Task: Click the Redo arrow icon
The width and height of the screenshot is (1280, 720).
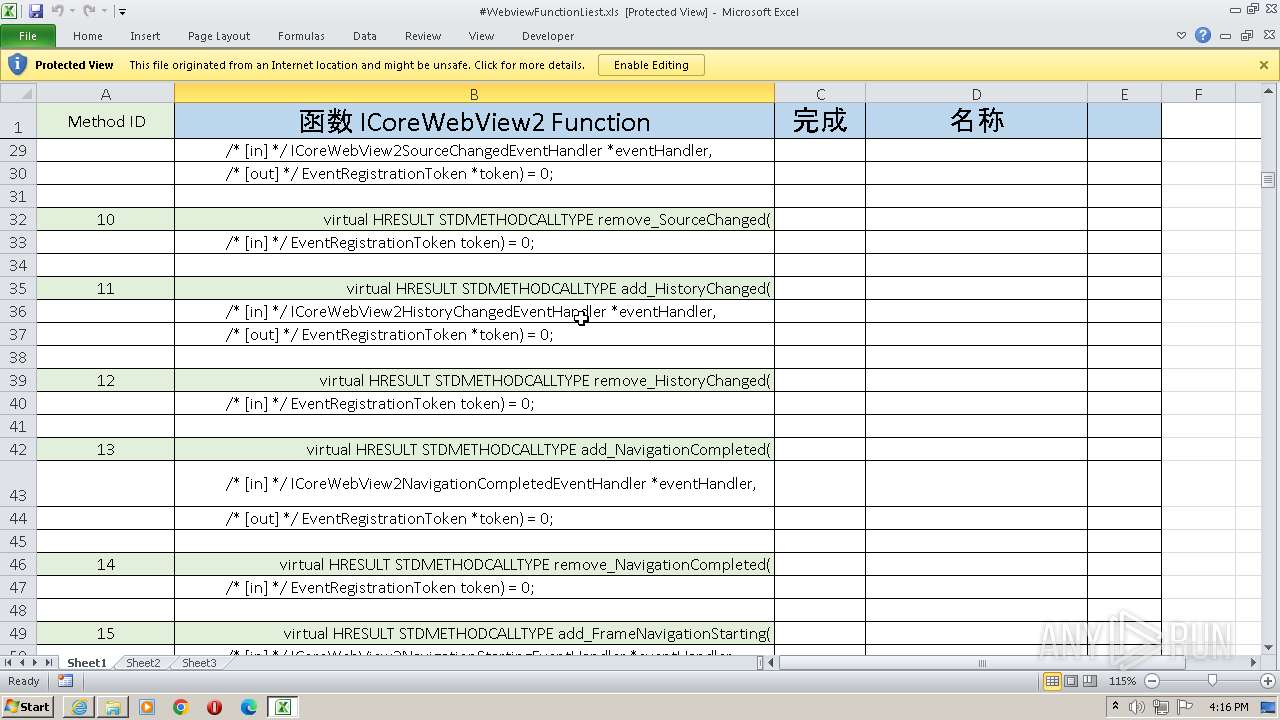Action: [x=89, y=11]
